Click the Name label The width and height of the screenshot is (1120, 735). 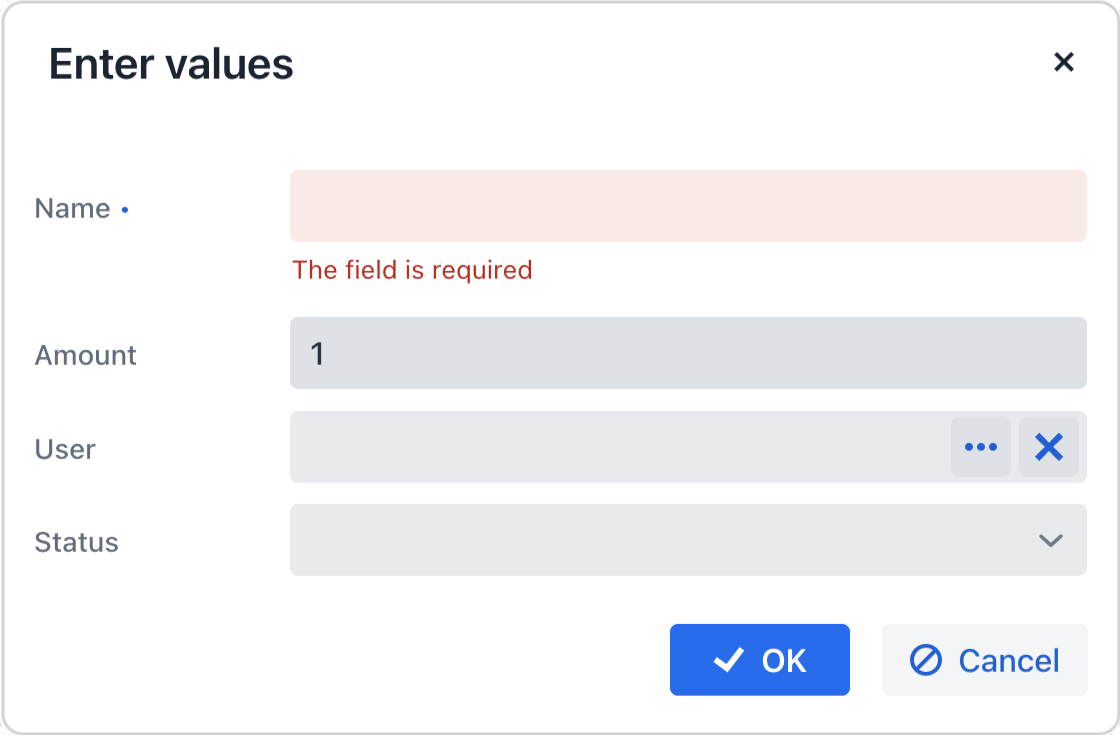point(73,208)
